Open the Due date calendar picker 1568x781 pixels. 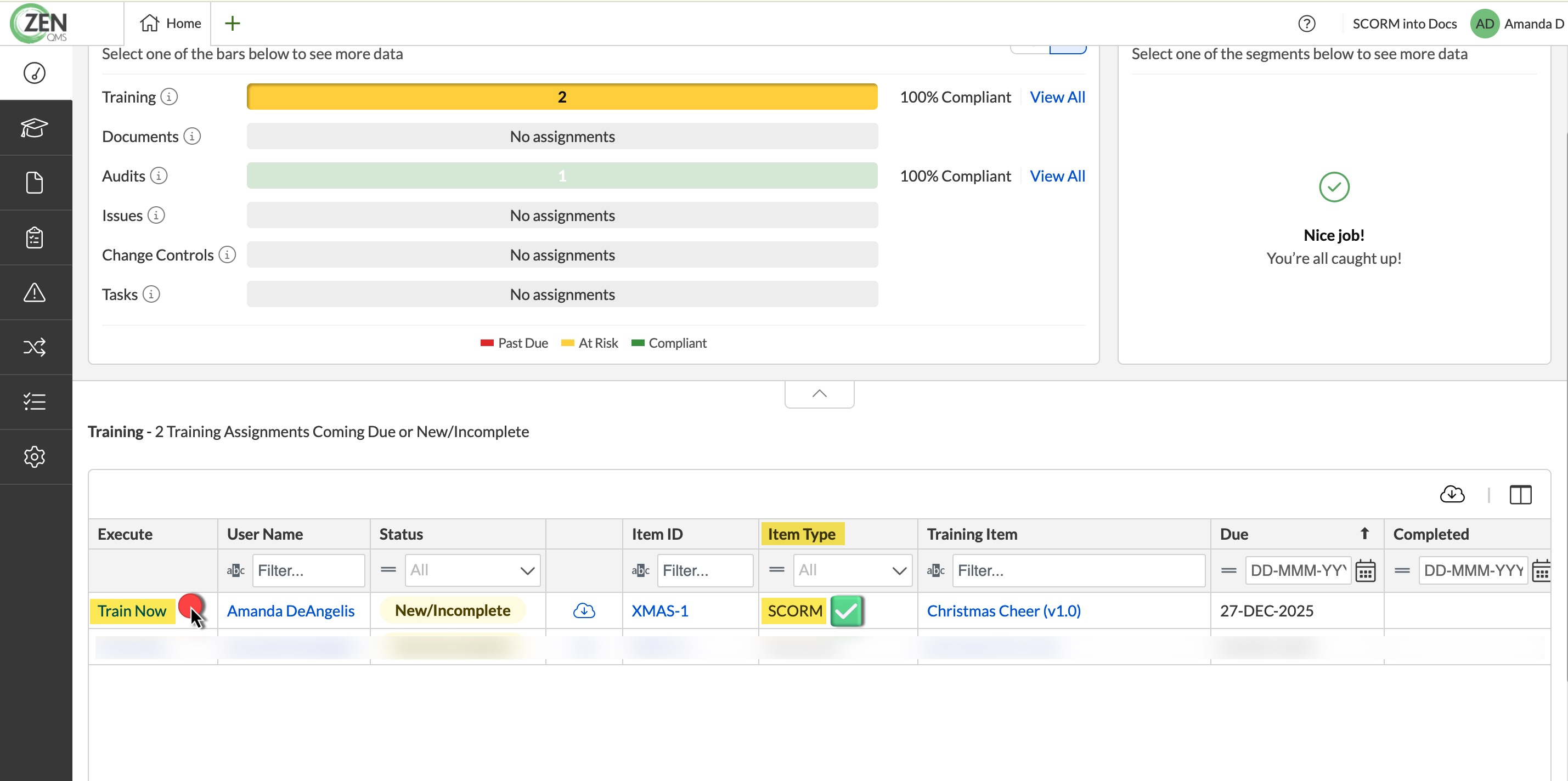[1366, 571]
